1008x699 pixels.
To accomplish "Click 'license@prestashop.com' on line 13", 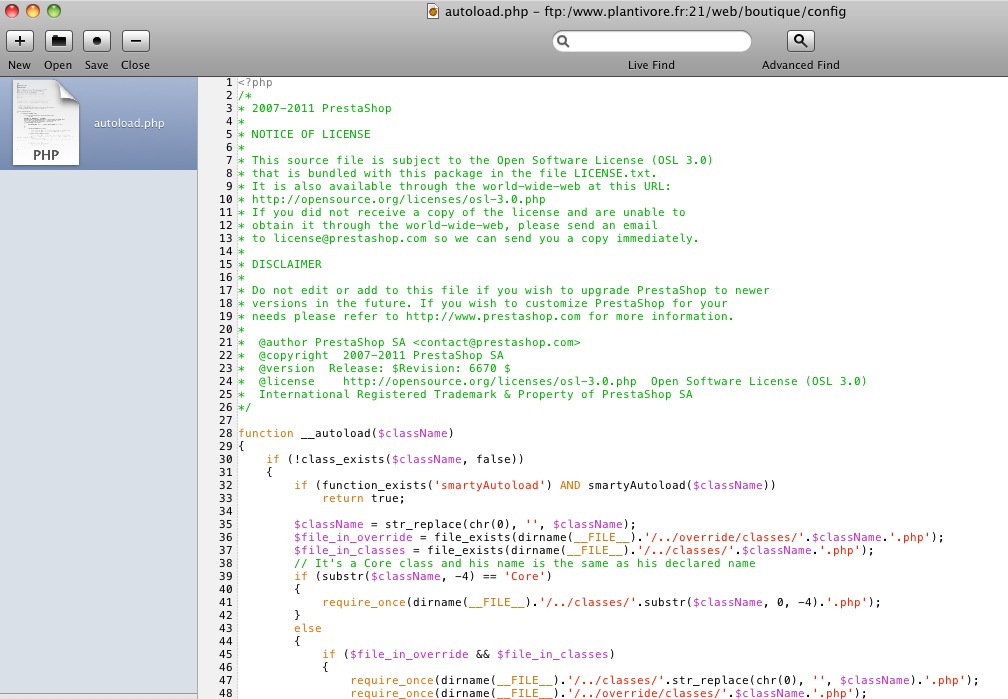I will (x=350, y=239).
